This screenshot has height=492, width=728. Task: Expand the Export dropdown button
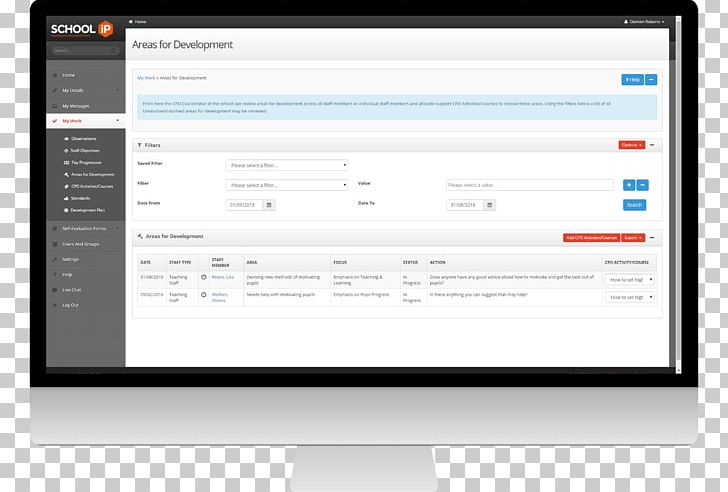[x=633, y=237]
